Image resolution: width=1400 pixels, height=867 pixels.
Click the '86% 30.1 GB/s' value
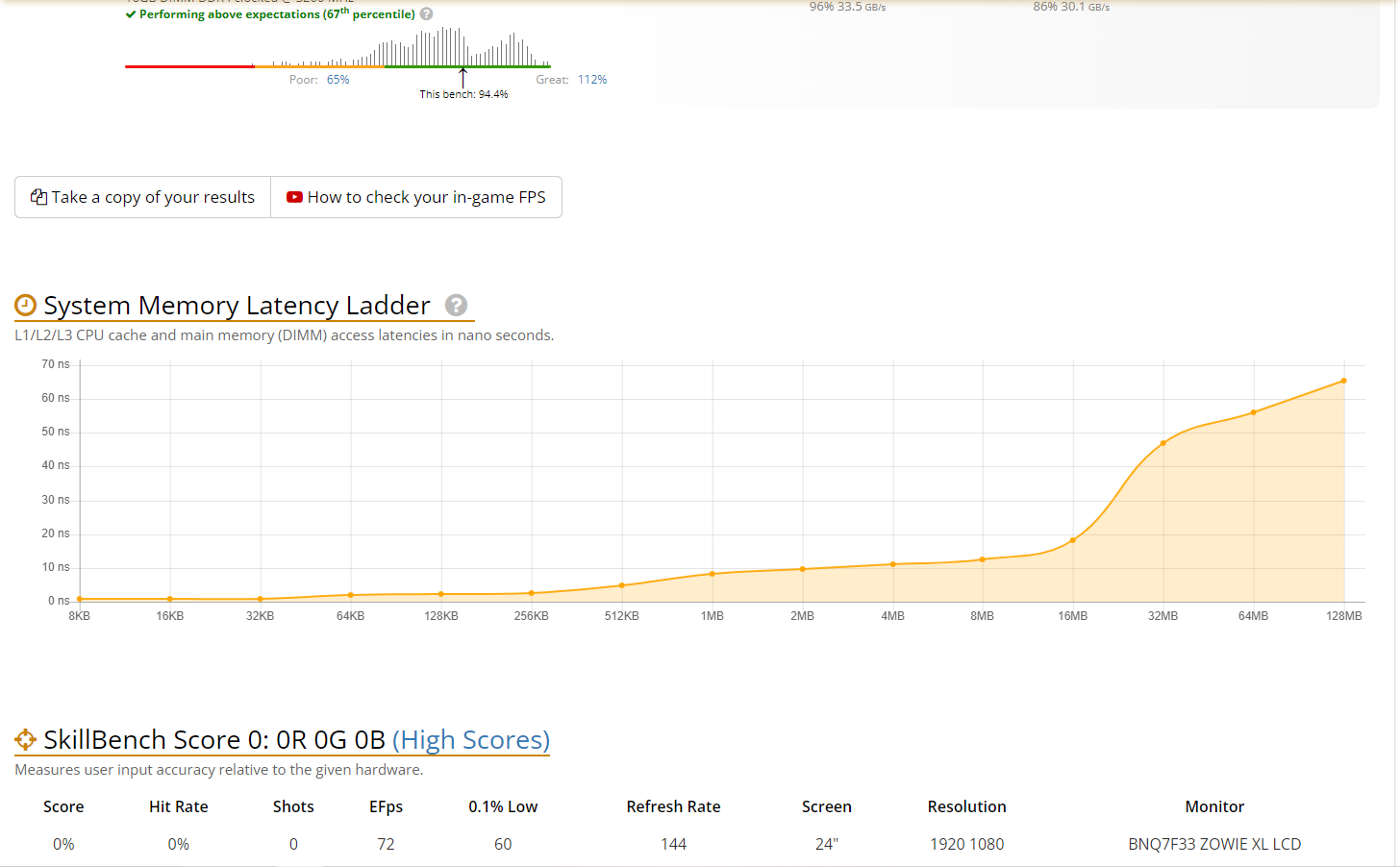click(1071, 7)
